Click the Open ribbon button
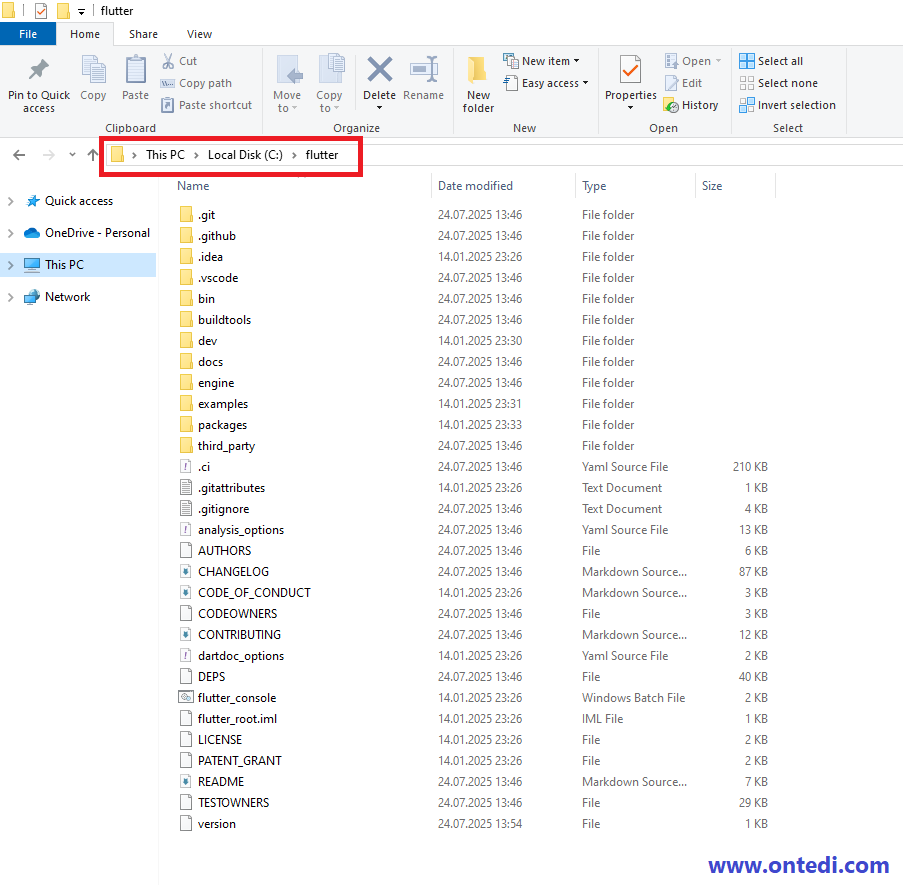The image size is (903, 885). click(x=693, y=61)
